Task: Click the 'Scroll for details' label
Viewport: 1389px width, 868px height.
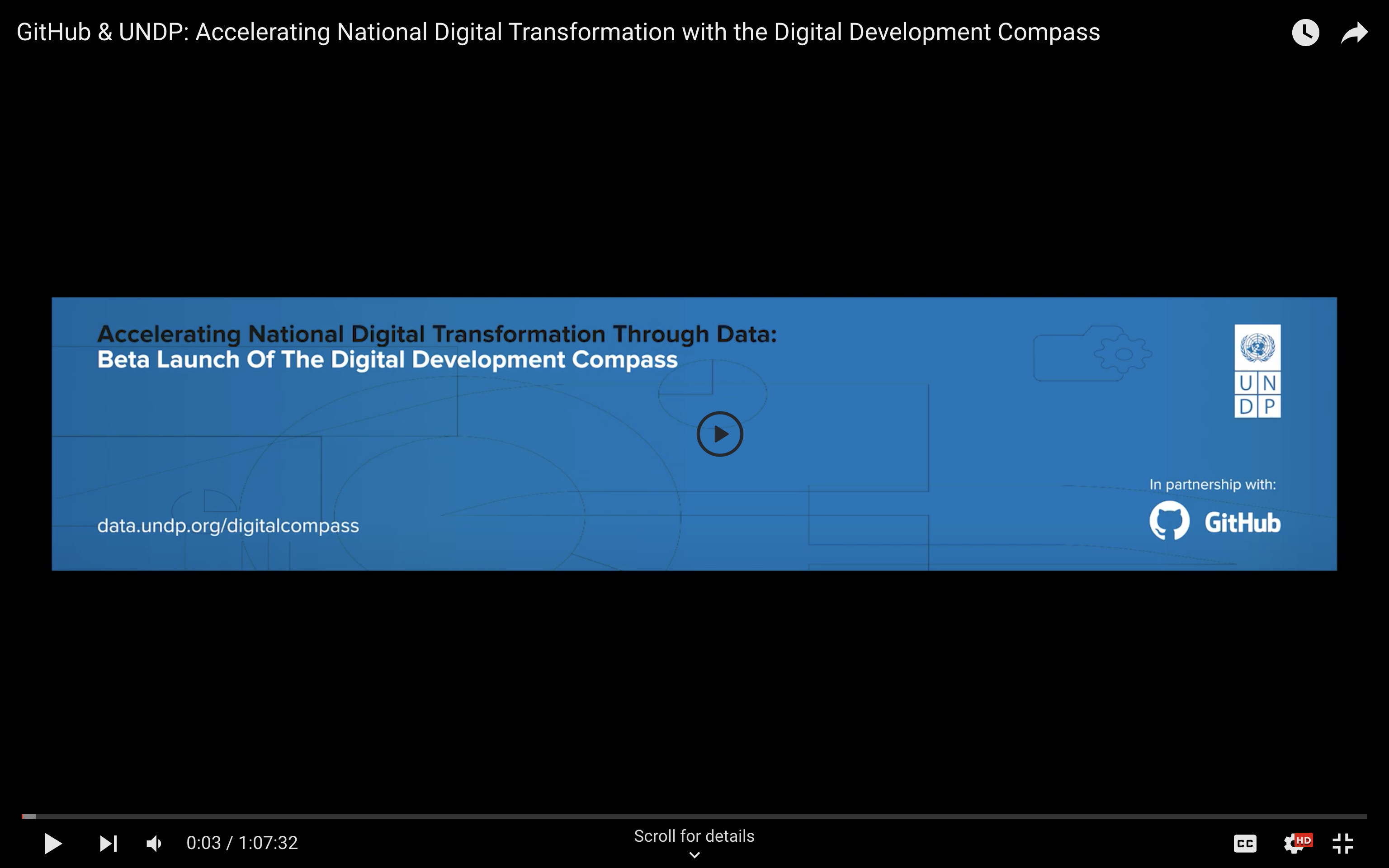Action: pos(694,836)
